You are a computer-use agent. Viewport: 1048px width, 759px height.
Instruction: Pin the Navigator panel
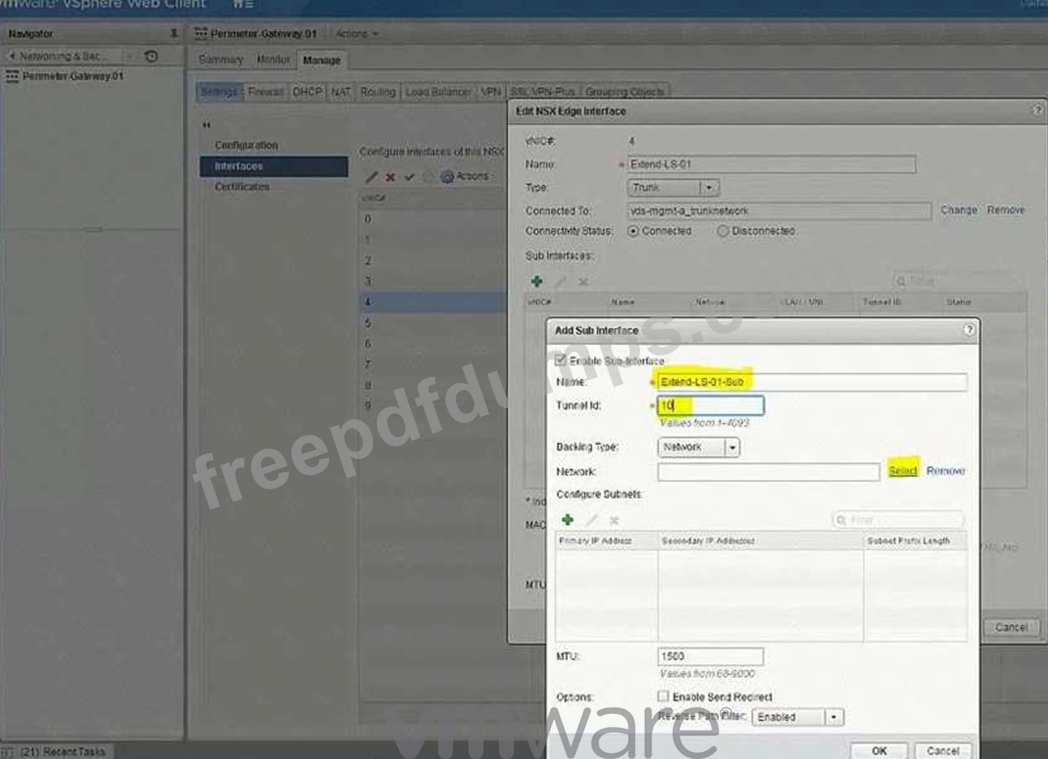click(x=174, y=33)
